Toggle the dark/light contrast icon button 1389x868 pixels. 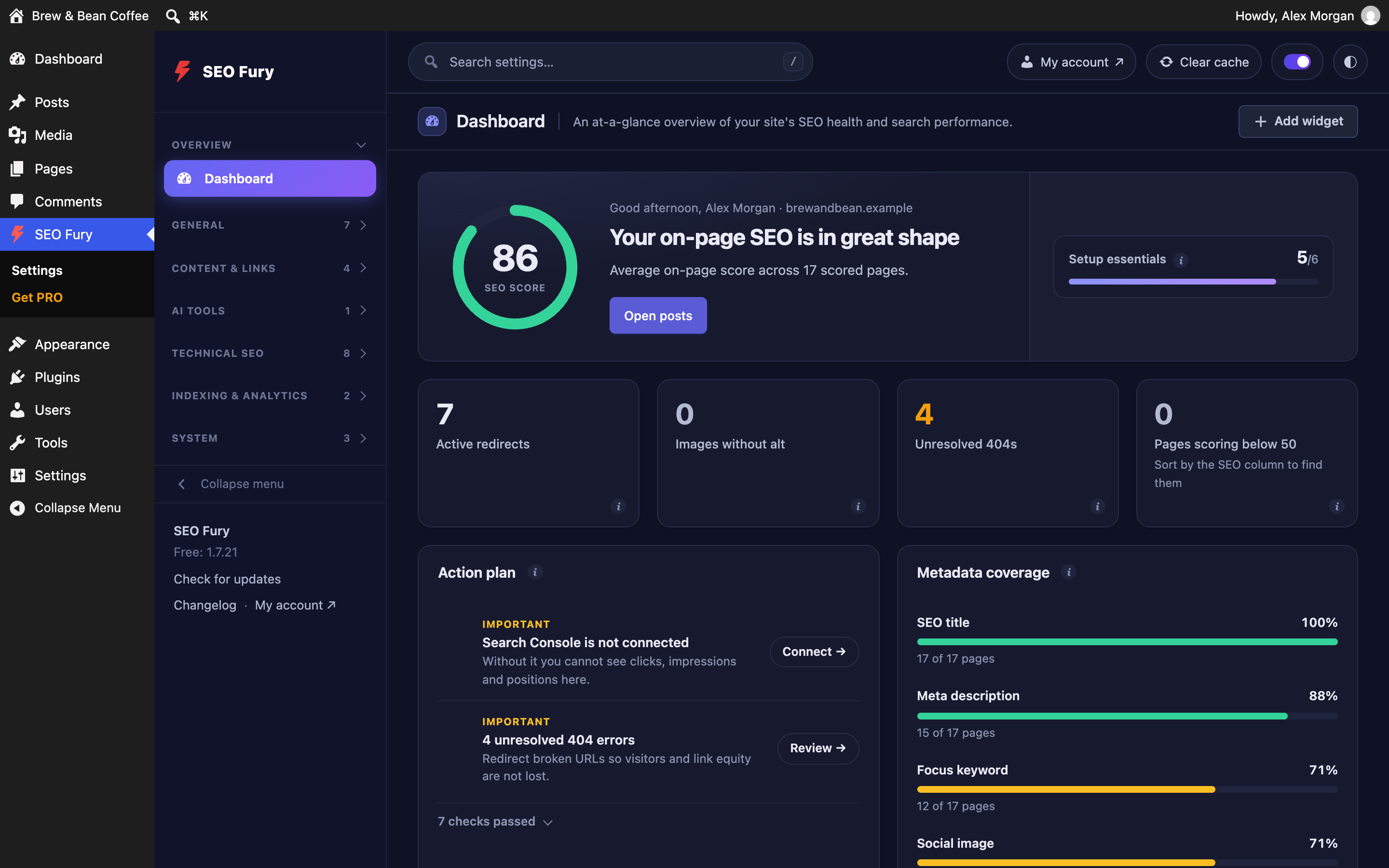(1350, 62)
